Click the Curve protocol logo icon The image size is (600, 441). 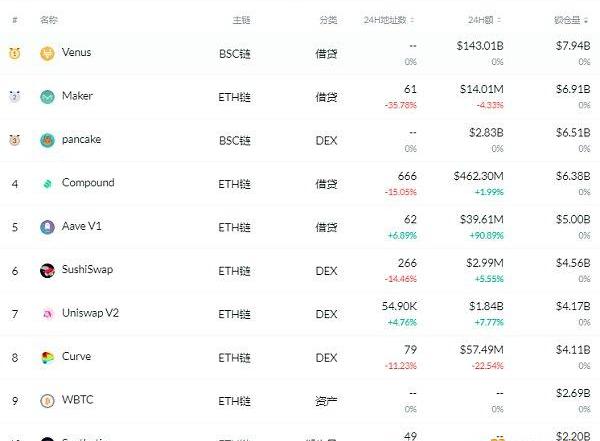(47, 358)
